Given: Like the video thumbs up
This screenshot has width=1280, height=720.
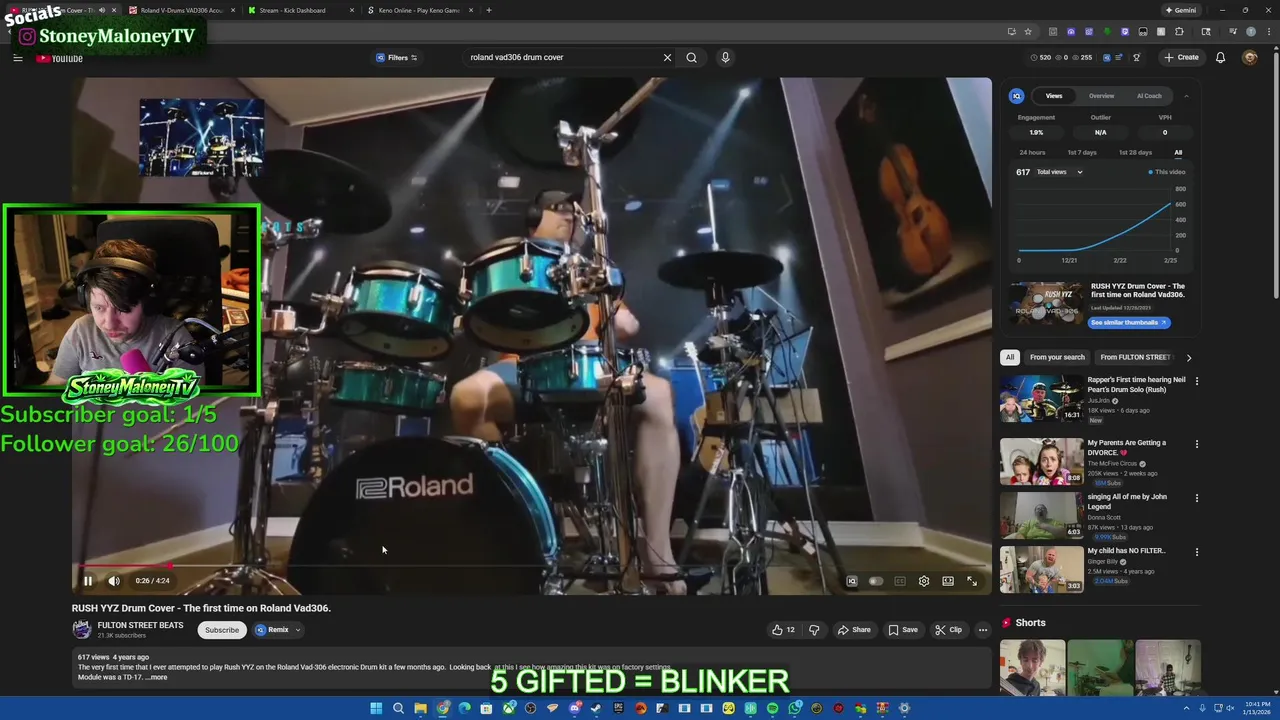Looking at the screenshot, I should pyautogui.click(x=783, y=630).
